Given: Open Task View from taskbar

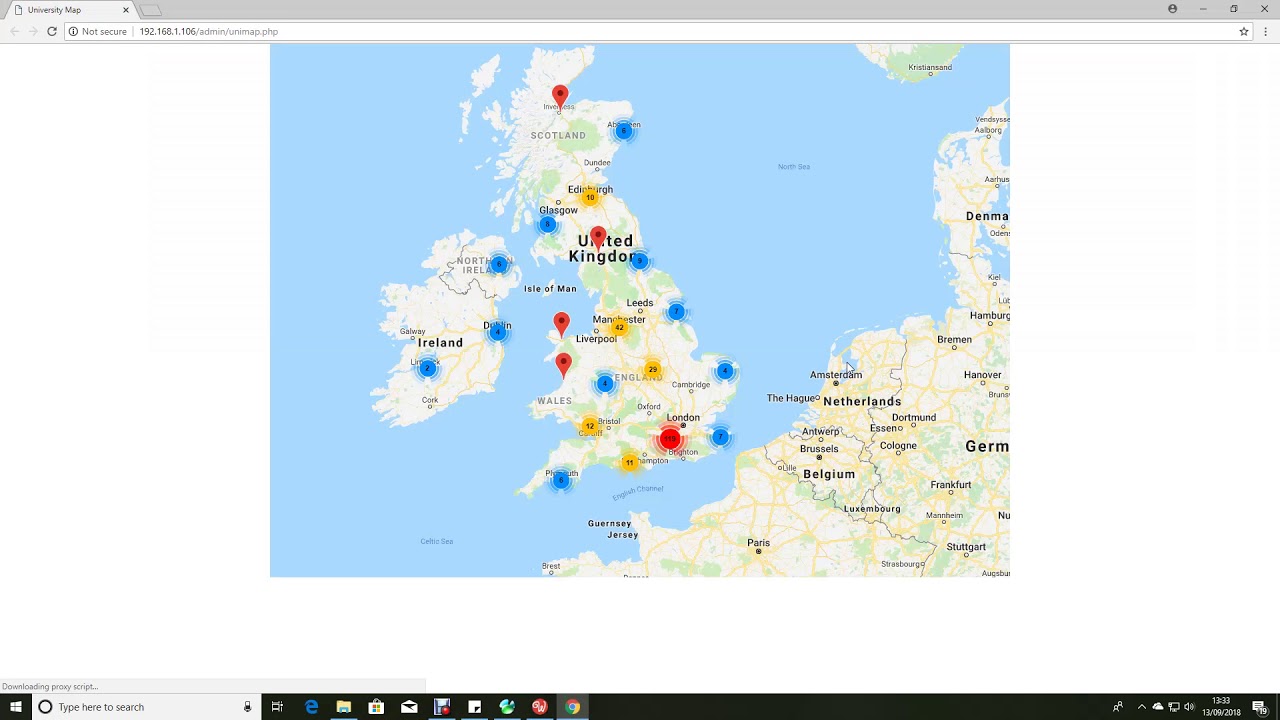Looking at the screenshot, I should click(278, 707).
